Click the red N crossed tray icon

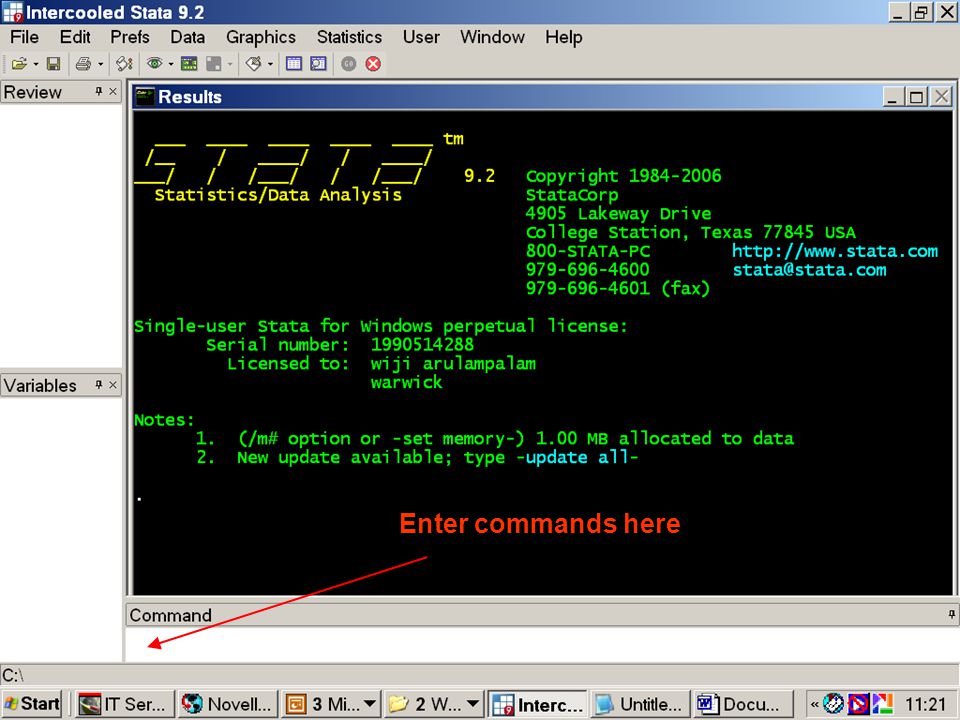(858, 704)
